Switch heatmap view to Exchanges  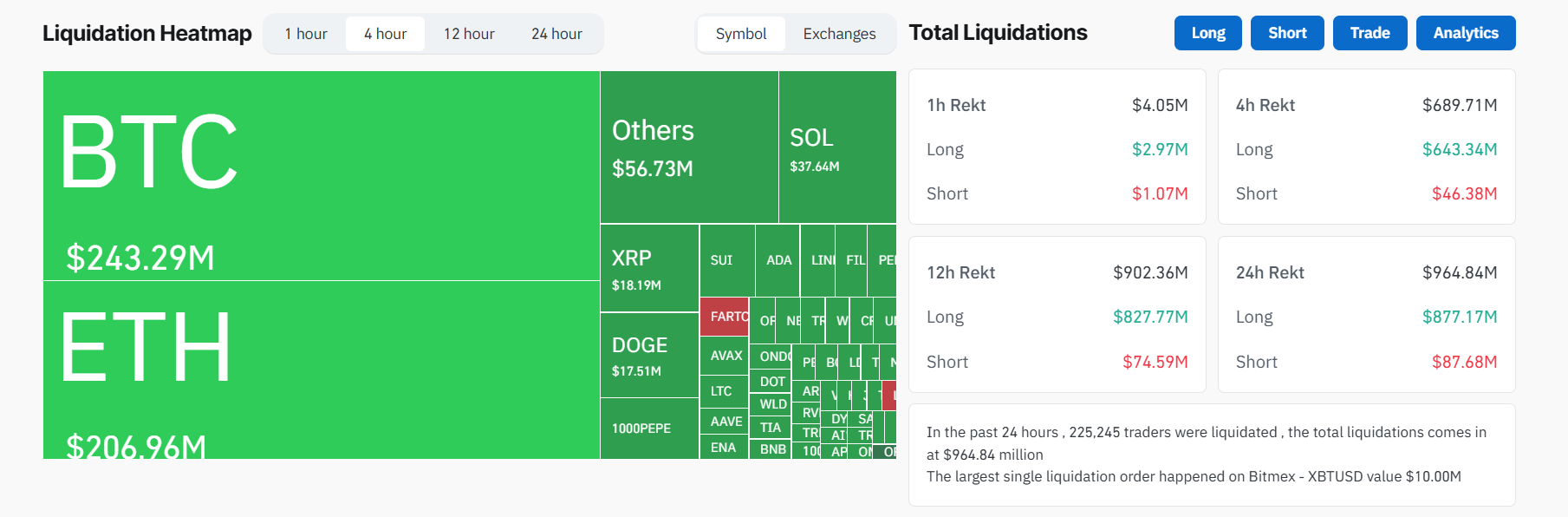coord(837,33)
